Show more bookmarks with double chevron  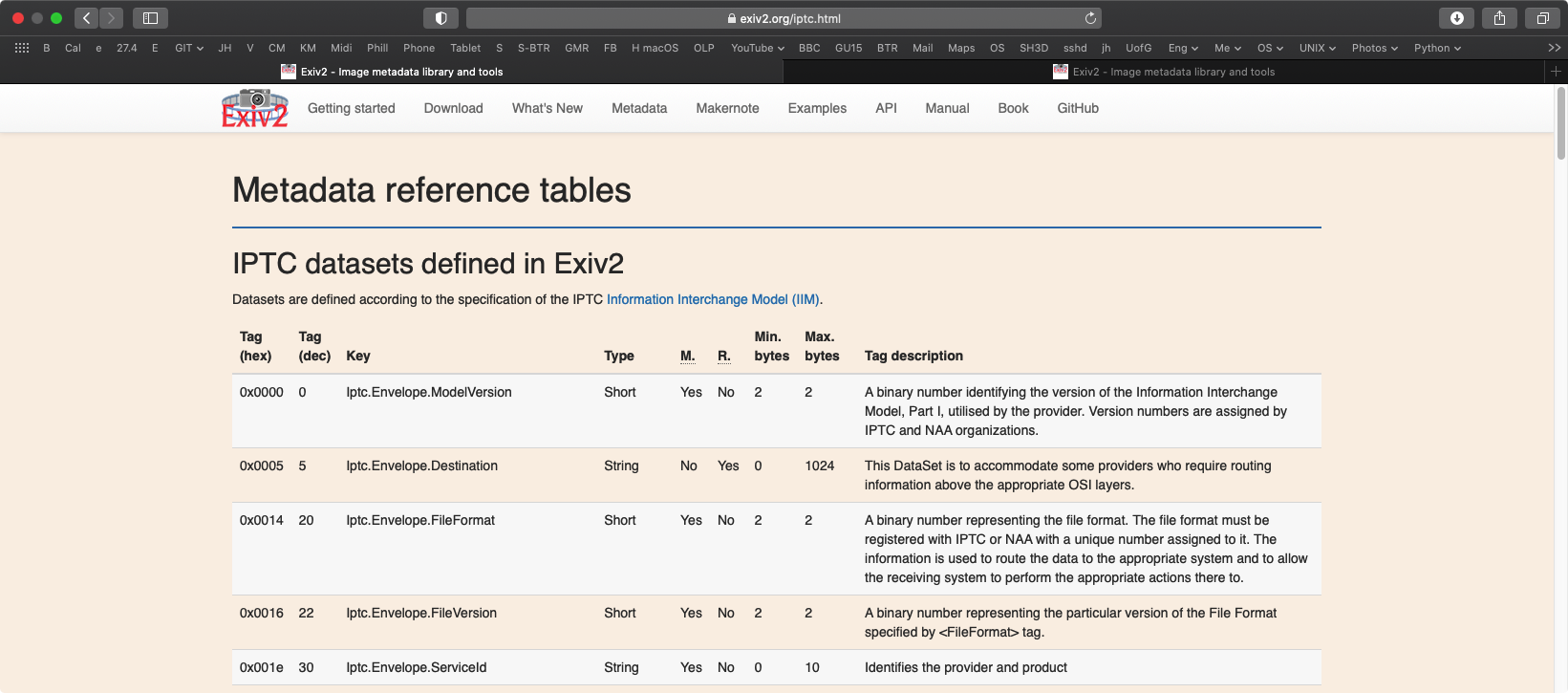pos(1554,48)
